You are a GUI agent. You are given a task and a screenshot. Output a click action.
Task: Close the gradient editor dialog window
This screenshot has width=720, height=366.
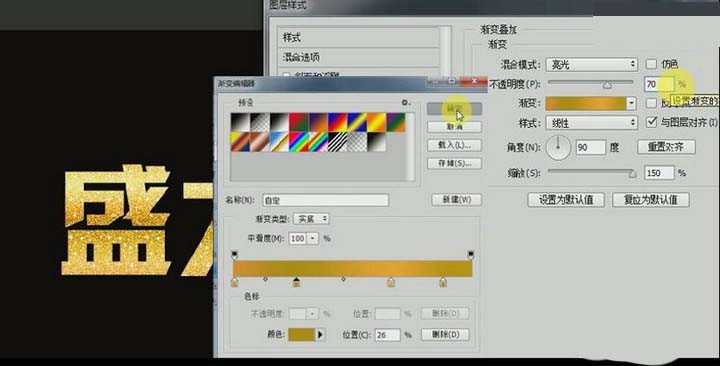point(473,81)
